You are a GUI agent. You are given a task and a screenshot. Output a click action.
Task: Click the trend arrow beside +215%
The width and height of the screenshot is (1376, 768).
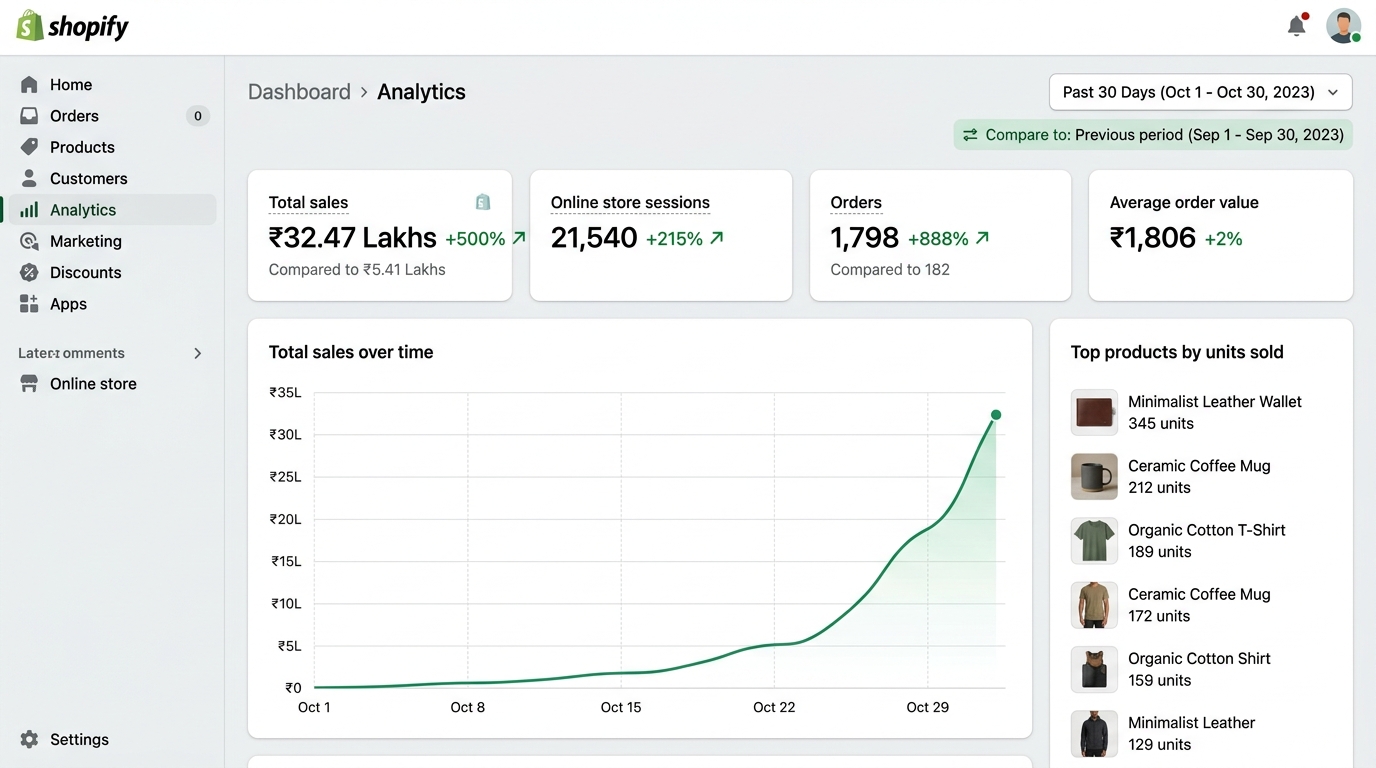716,238
